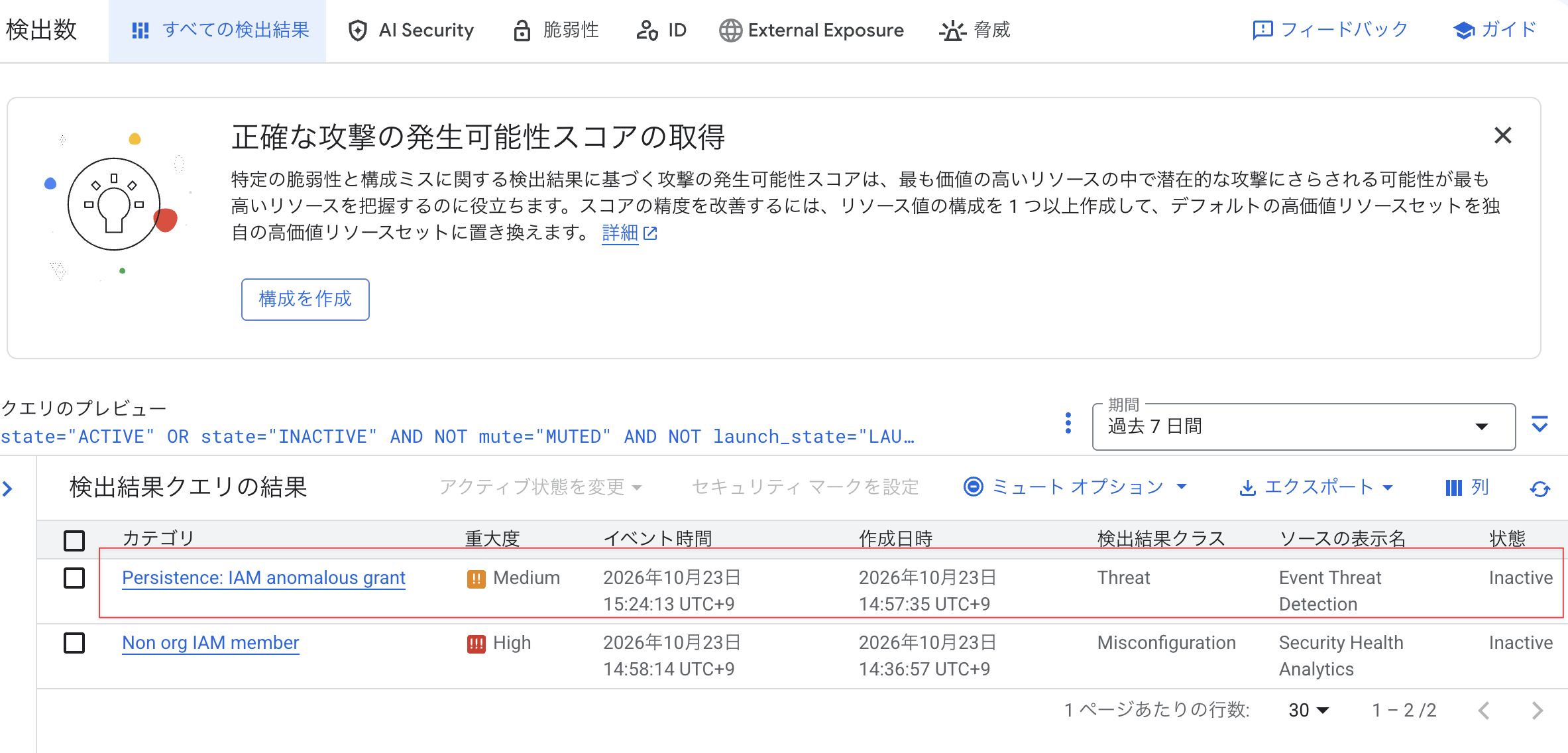Click the Misconfiguration cell
The image size is (1568, 753).
(1166, 643)
